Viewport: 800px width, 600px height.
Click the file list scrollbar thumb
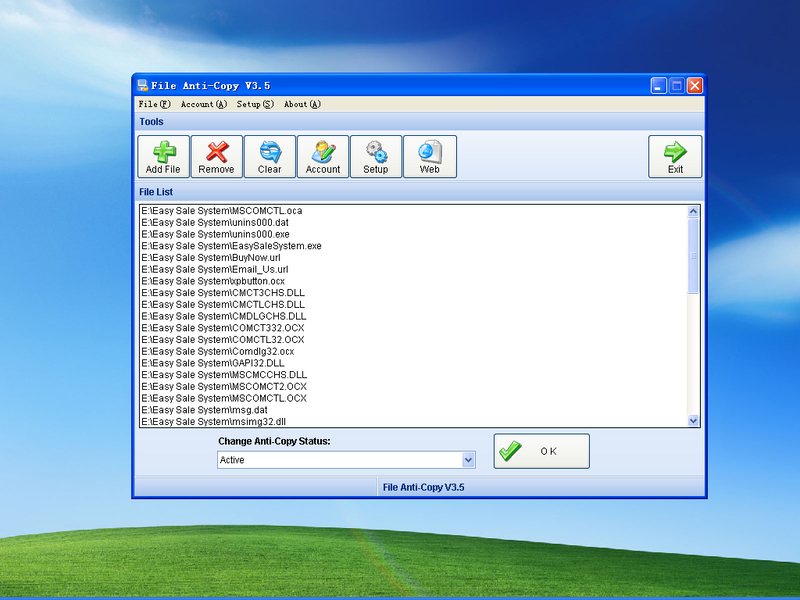[x=693, y=256]
